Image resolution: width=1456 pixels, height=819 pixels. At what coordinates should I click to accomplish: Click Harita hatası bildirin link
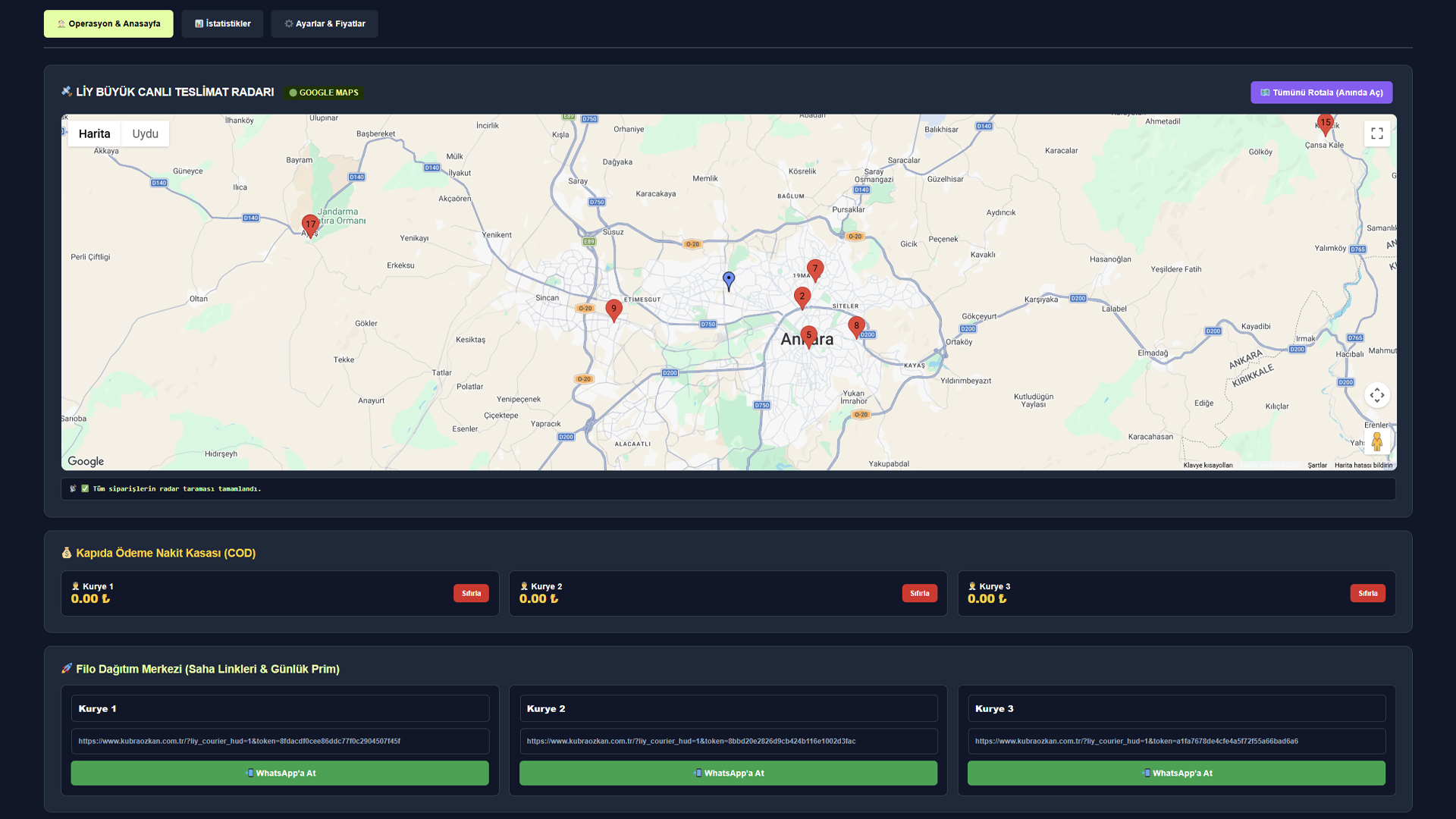click(1363, 466)
